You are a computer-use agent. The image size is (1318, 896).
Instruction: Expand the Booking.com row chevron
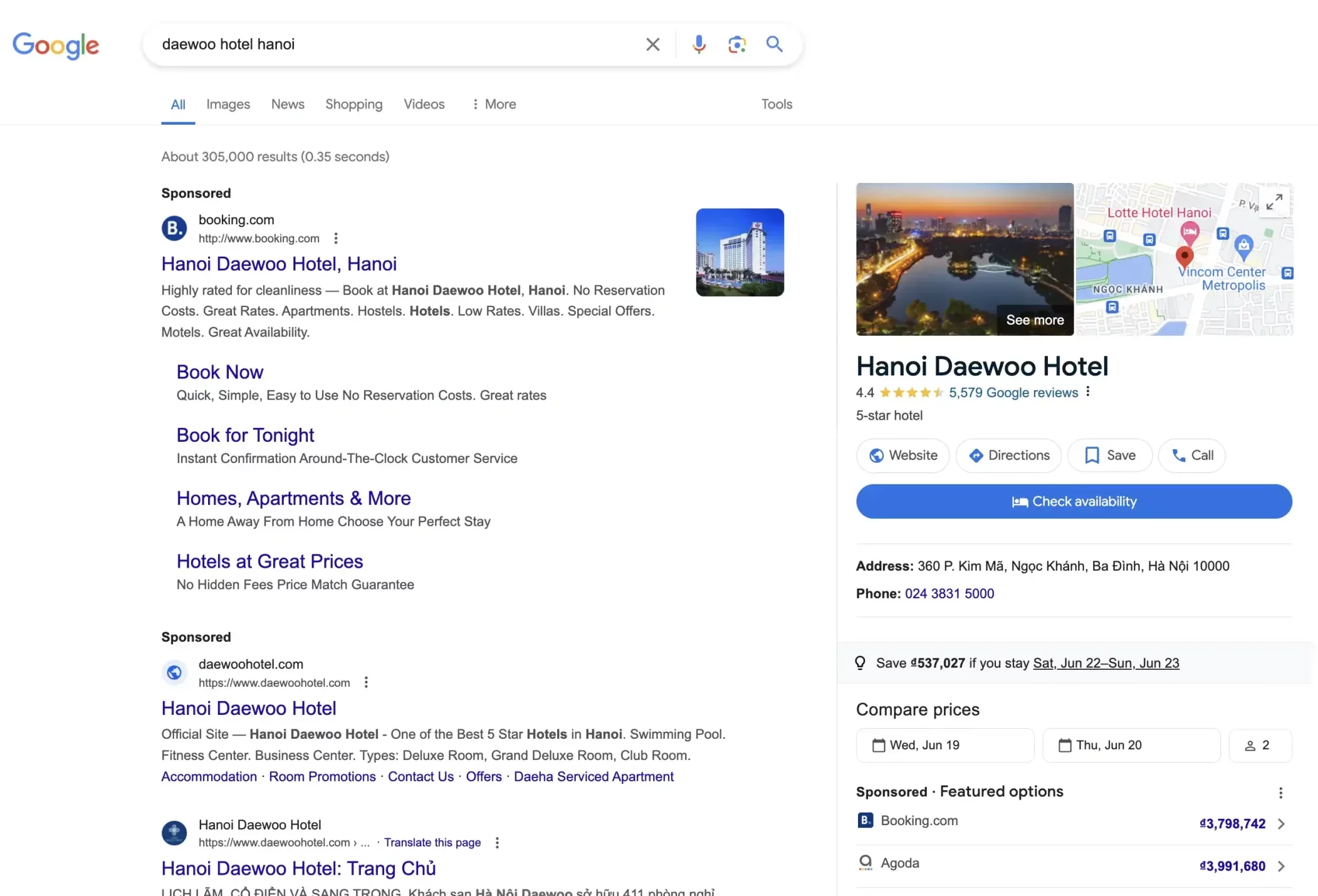1281,824
